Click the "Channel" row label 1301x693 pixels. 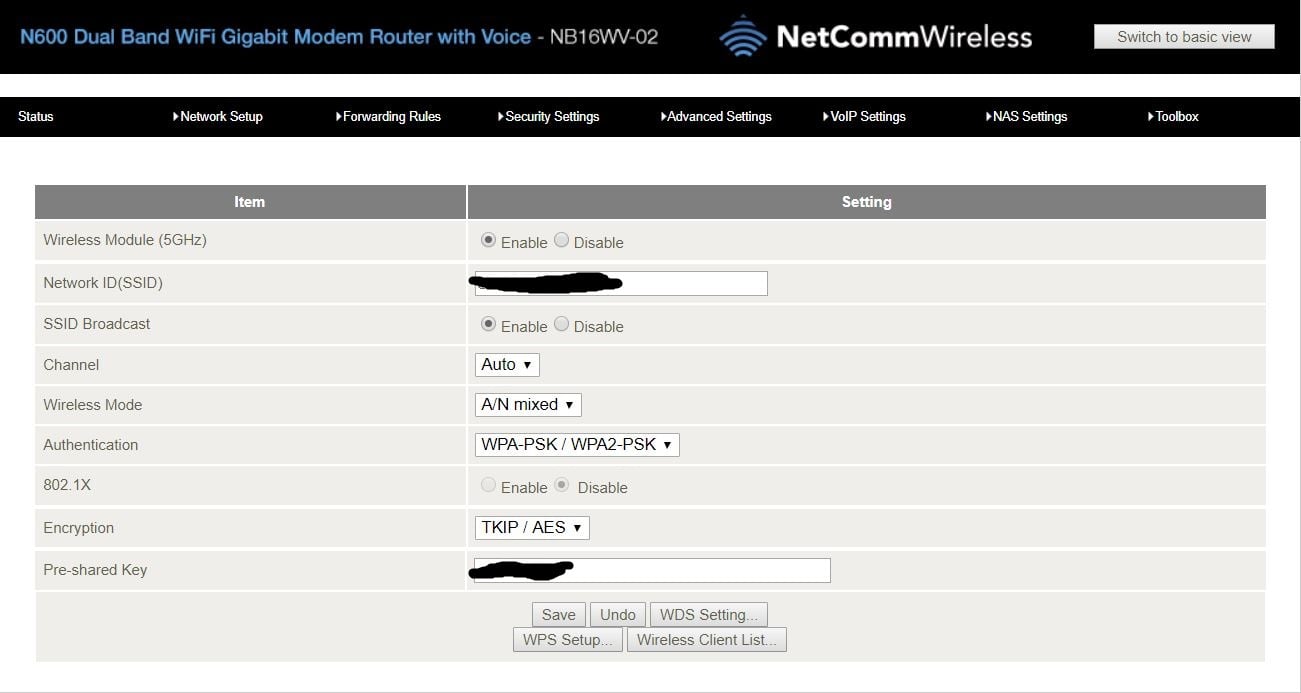click(x=71, y=365)
